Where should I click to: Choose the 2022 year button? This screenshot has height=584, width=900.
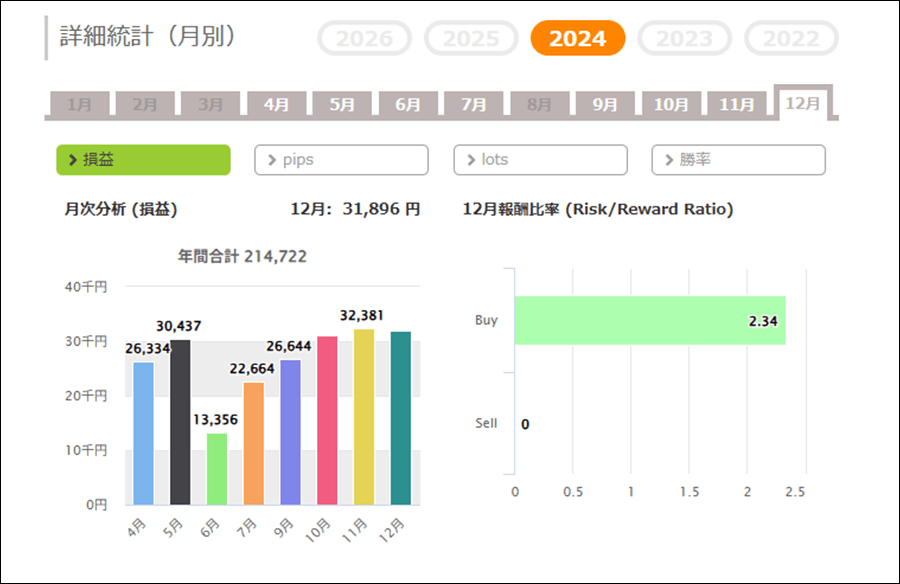coord(791,39)
